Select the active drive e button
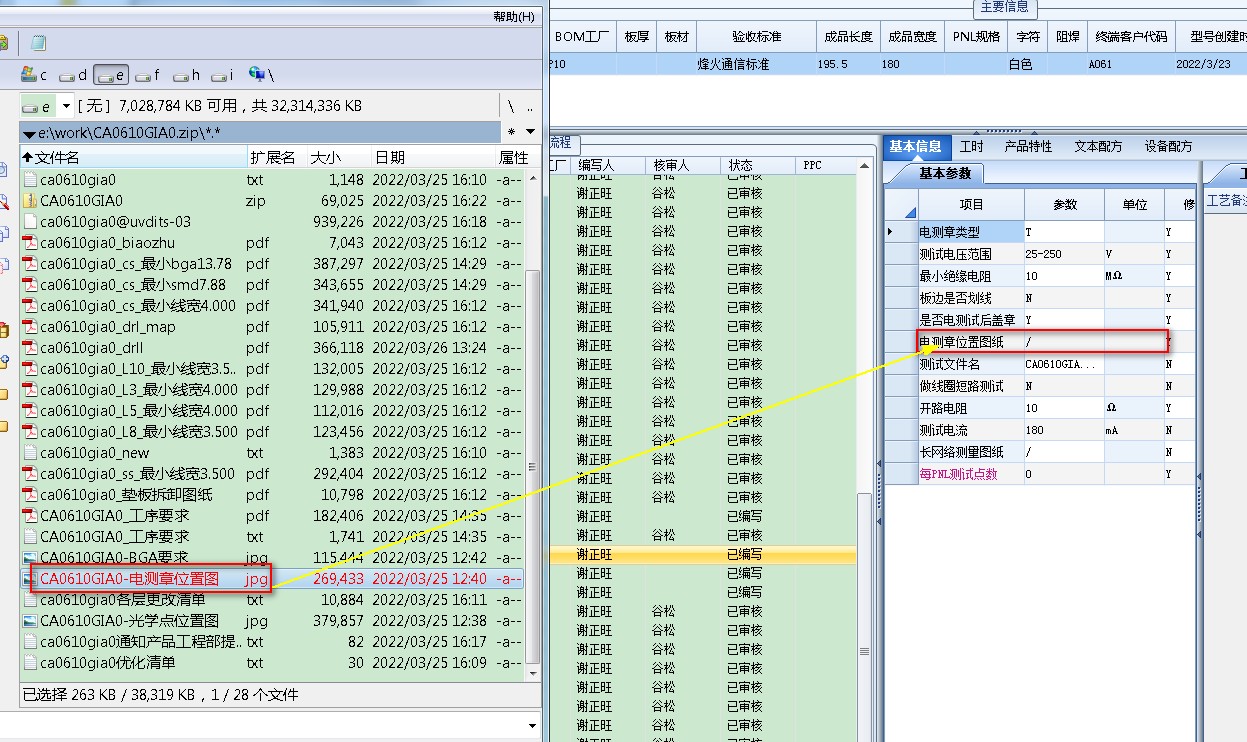Screen dimensions: 1247x742 coord(111,75)
